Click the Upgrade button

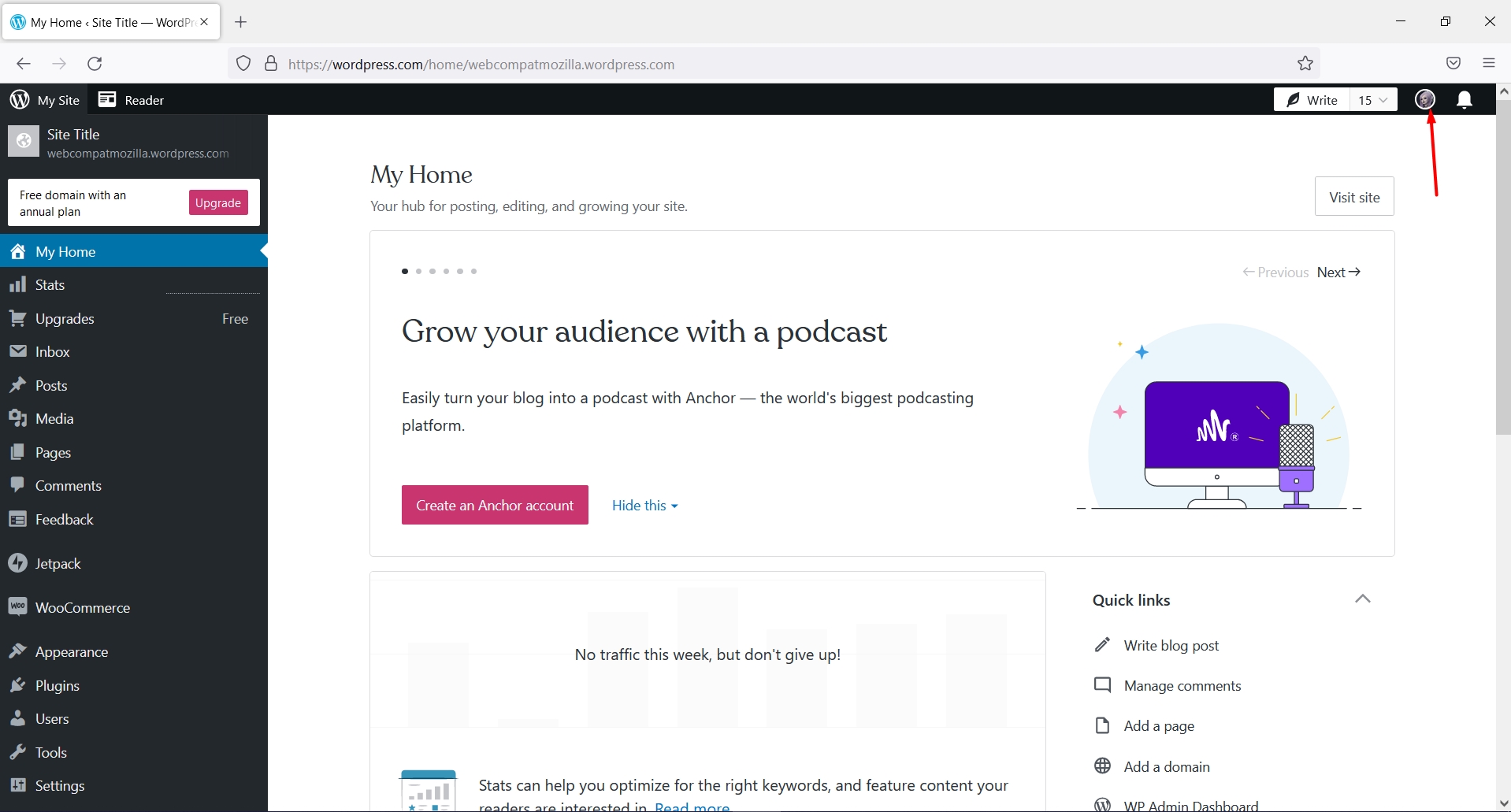click(218, 202)
